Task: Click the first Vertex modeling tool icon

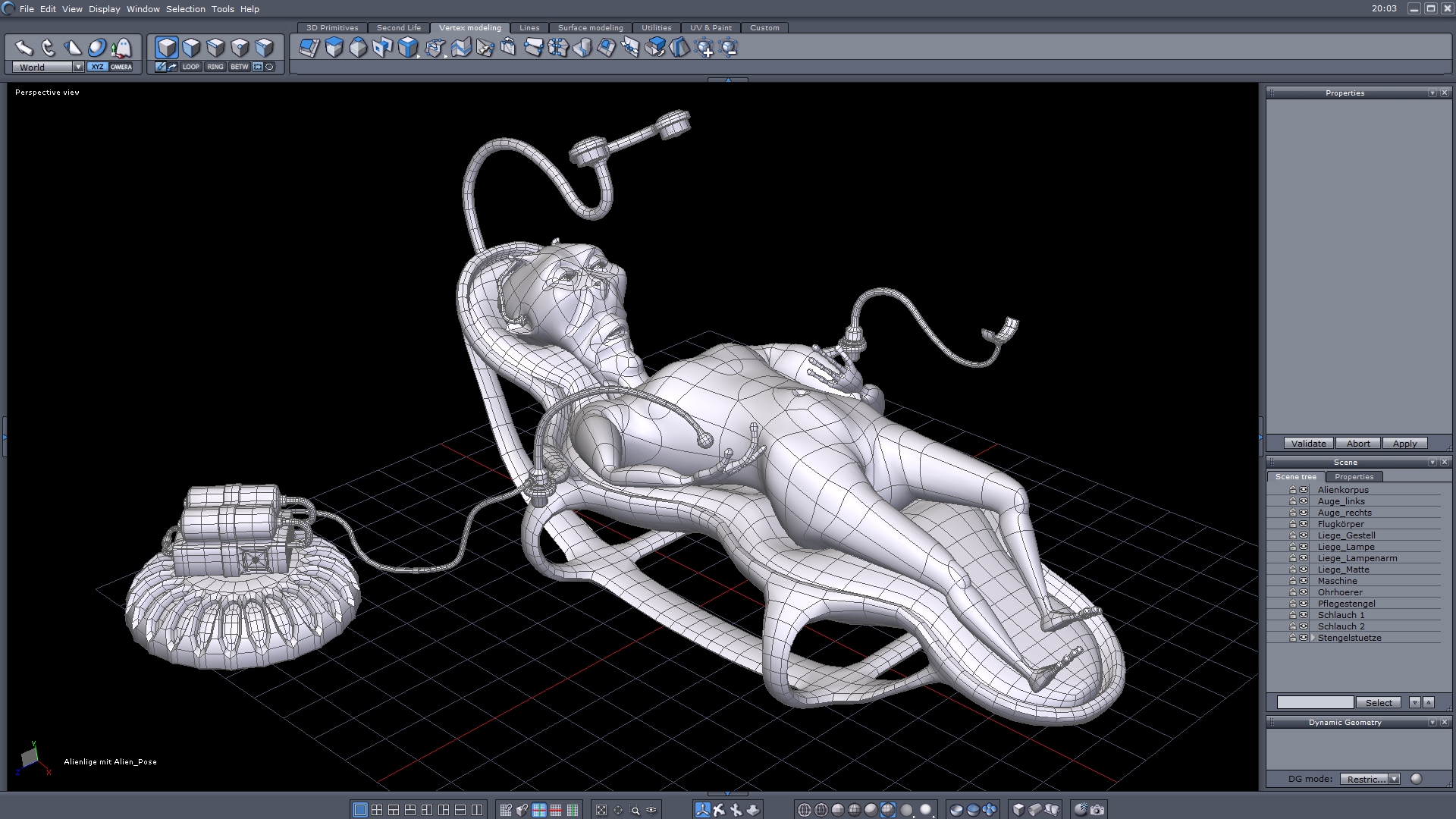Action: [x=309, y=48]
